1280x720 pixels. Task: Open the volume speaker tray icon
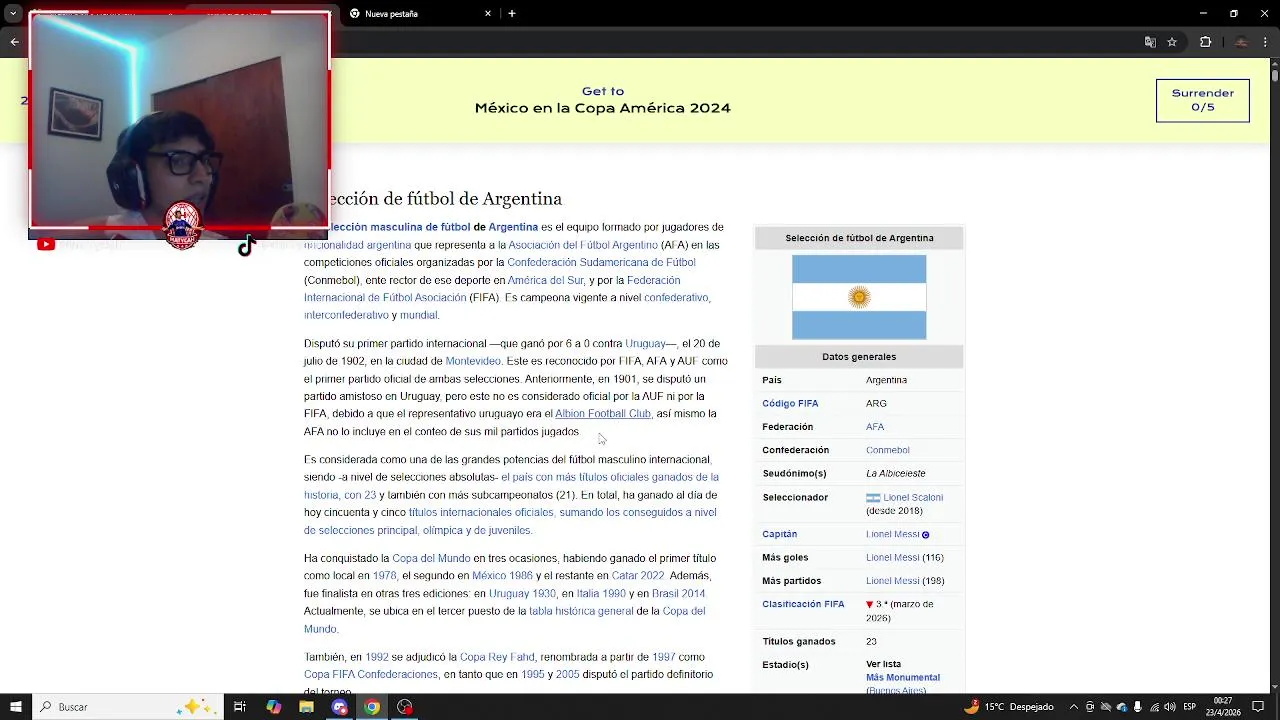[x=1170, y=707]
